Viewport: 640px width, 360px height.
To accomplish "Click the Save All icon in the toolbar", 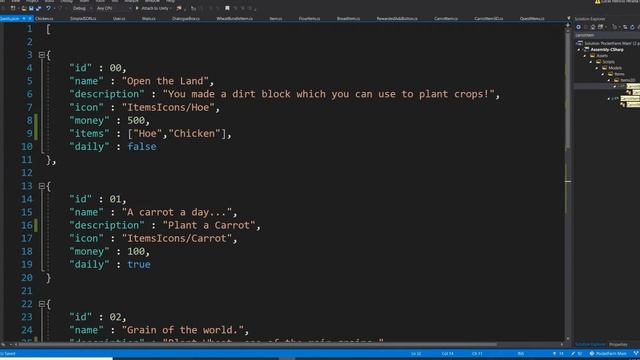I will [x=38, y=8].
